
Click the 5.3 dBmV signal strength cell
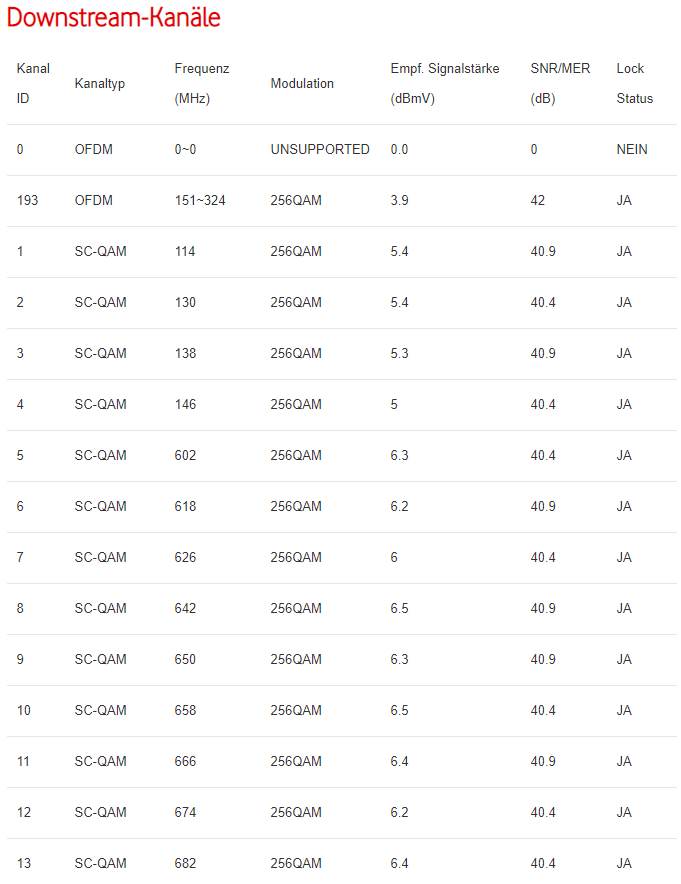pos(399,354)
